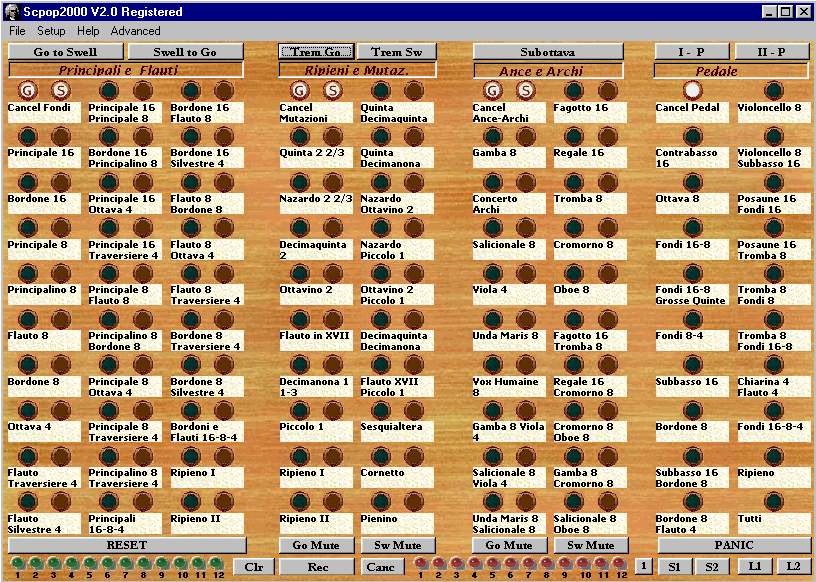Pull the Contrabasso 16 pedal stop knob

692,137
